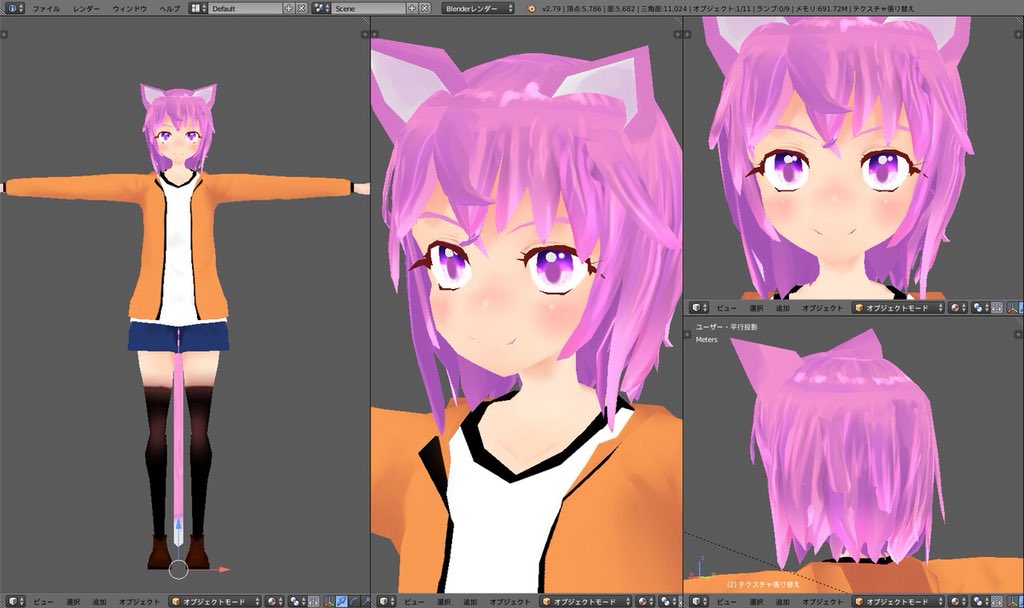Open the Blenderレンダー render engine dropdown

point(477,8)
